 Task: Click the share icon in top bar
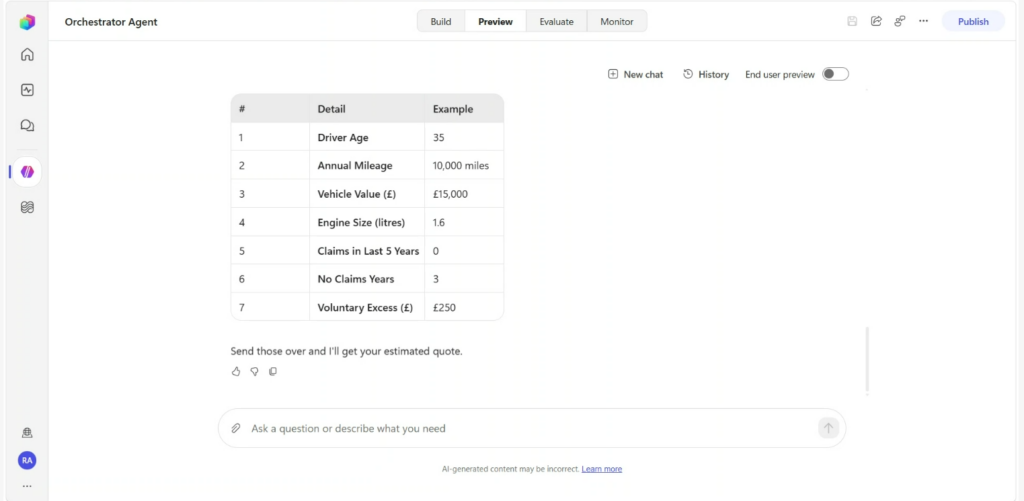[876, 21]
